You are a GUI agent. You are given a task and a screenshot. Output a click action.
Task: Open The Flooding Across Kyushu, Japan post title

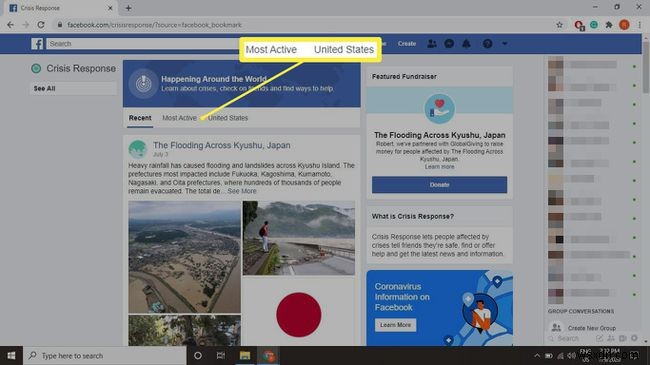(222, 145)
